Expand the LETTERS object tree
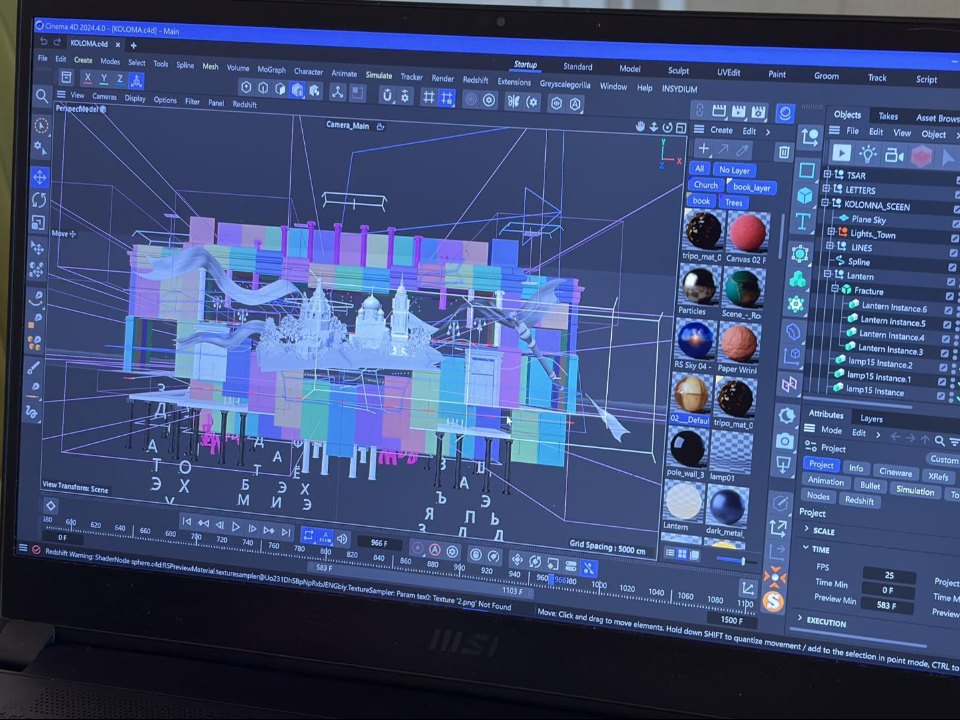 click(x=826, y=189)
